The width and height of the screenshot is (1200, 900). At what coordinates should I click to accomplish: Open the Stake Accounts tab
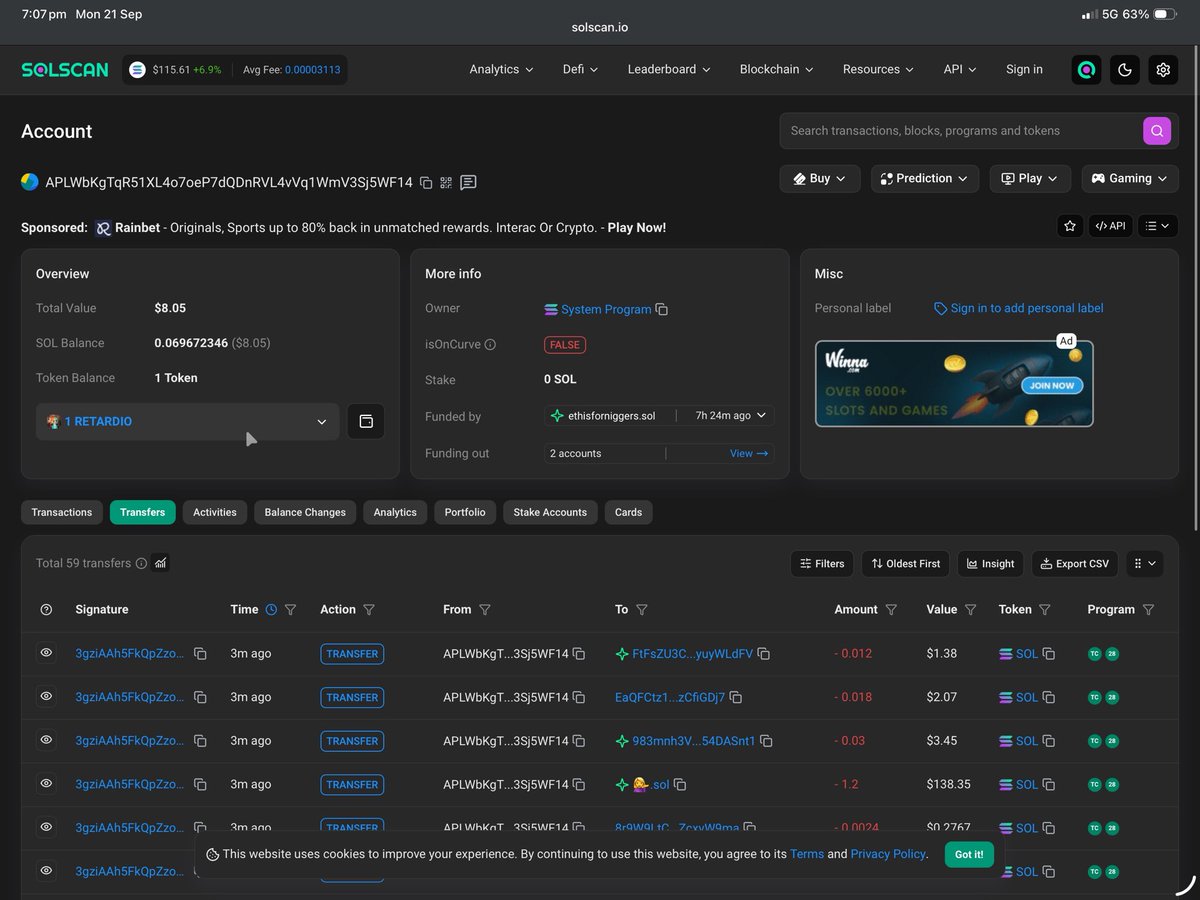click(550, 513)
